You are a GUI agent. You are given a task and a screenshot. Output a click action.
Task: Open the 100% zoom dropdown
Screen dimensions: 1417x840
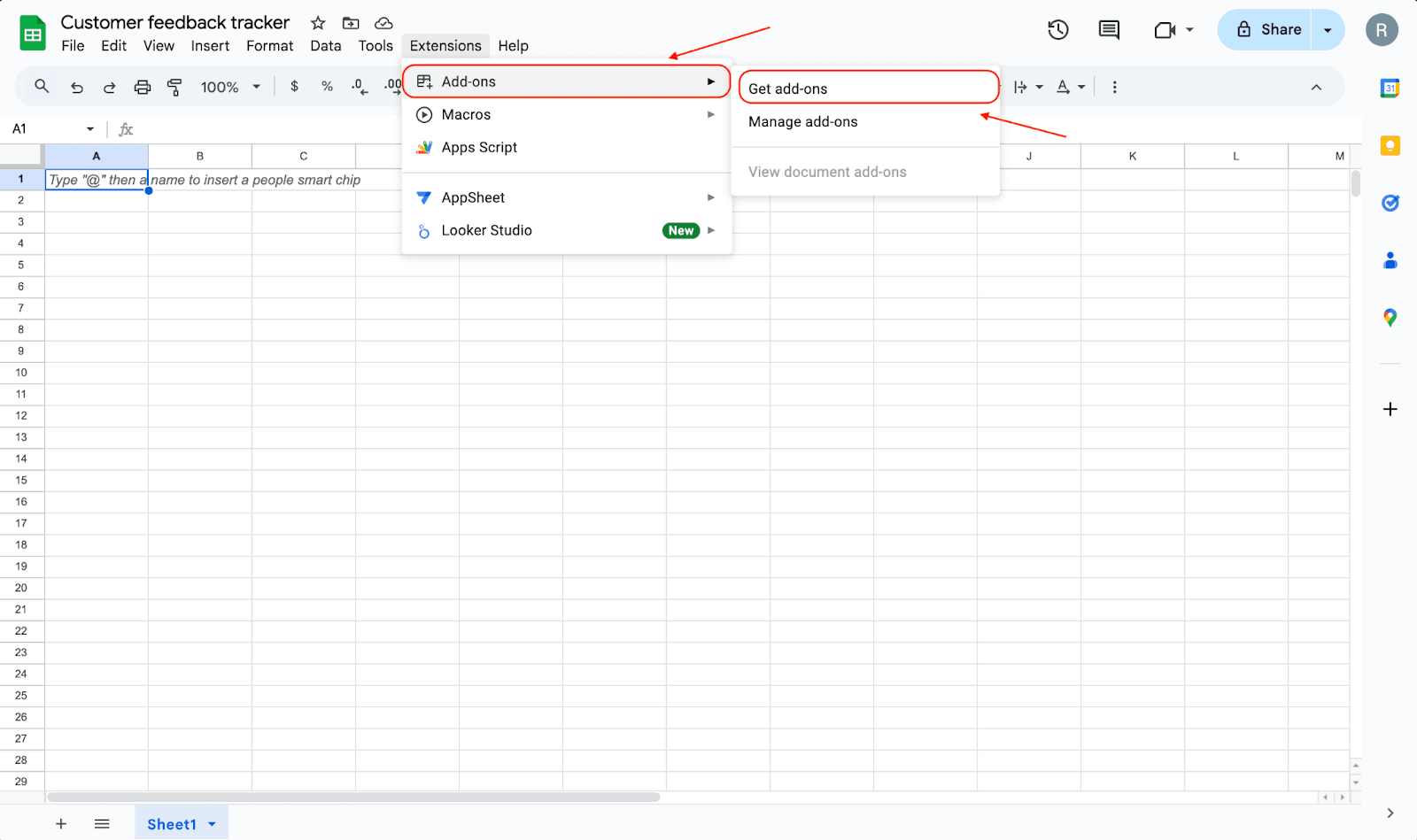[230, 87]
